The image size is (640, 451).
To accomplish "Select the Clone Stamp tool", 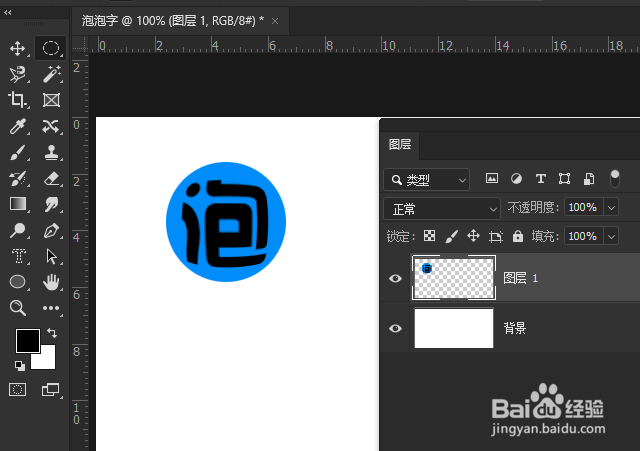I will pos(51,153).
